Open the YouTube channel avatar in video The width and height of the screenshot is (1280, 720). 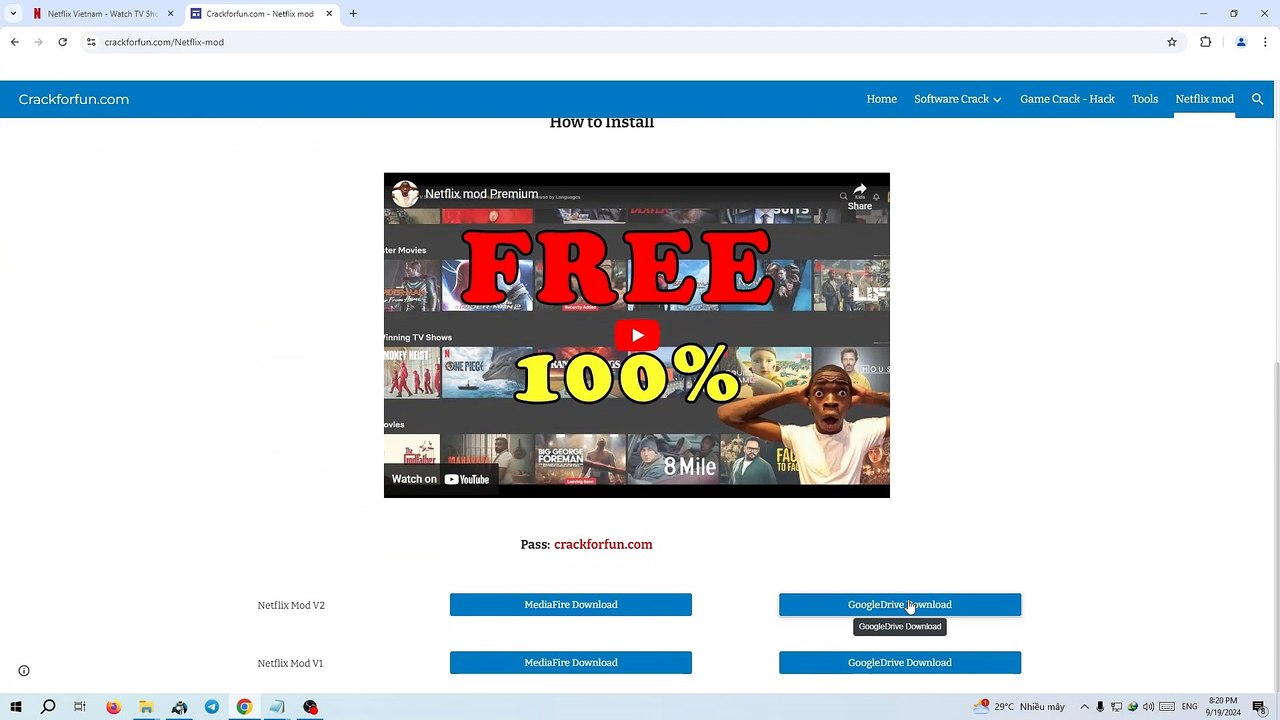(405, 194)
